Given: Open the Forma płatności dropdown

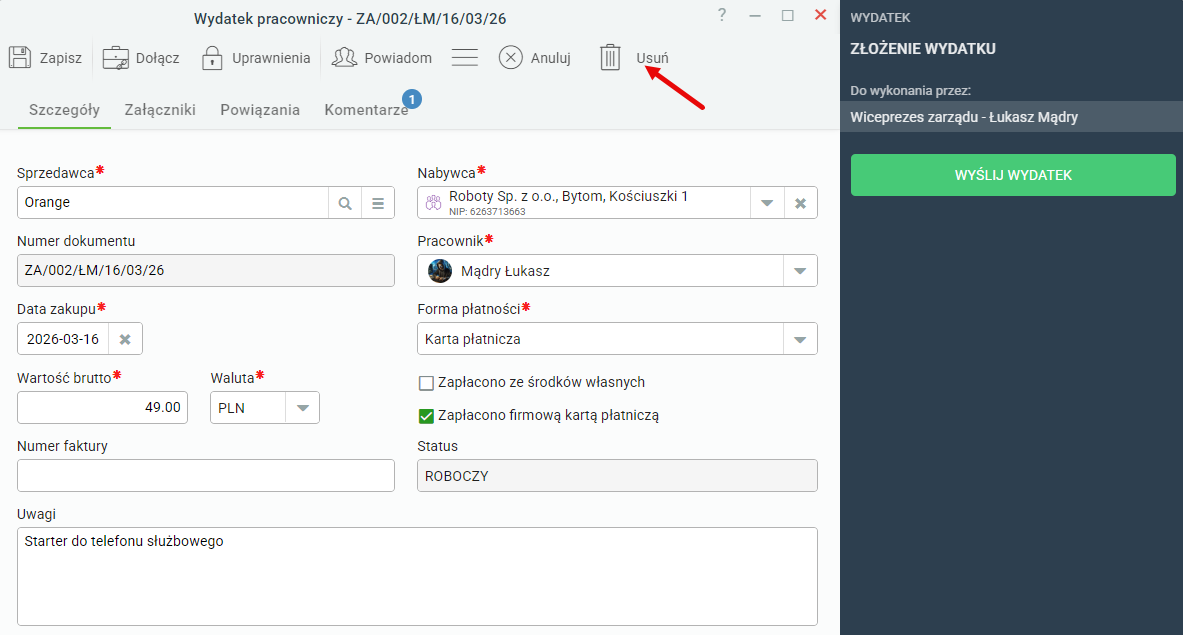Looking at the screenshot, I should 800,339.
